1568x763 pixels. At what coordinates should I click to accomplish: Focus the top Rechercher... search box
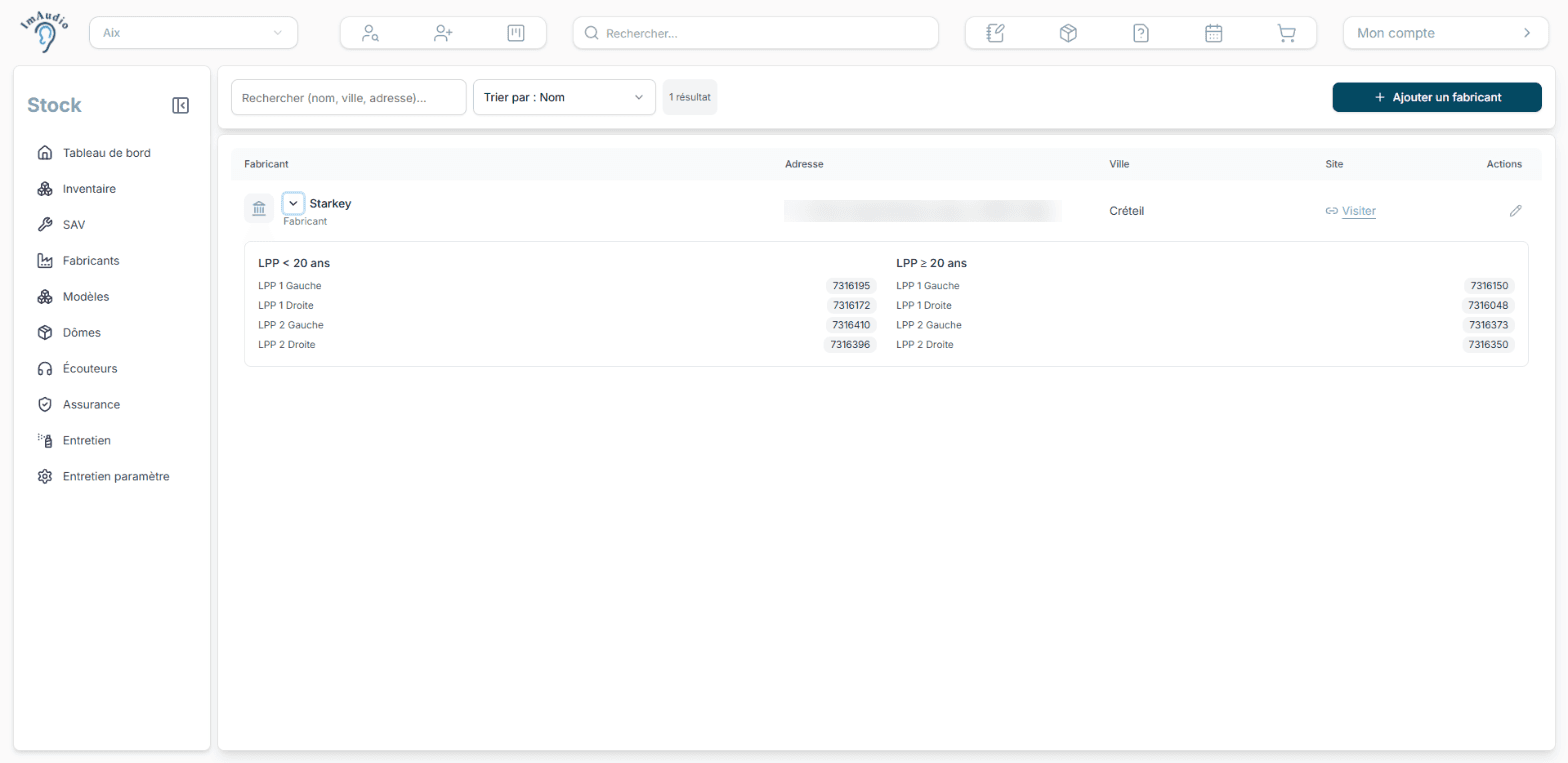click(x=756, y=33)
